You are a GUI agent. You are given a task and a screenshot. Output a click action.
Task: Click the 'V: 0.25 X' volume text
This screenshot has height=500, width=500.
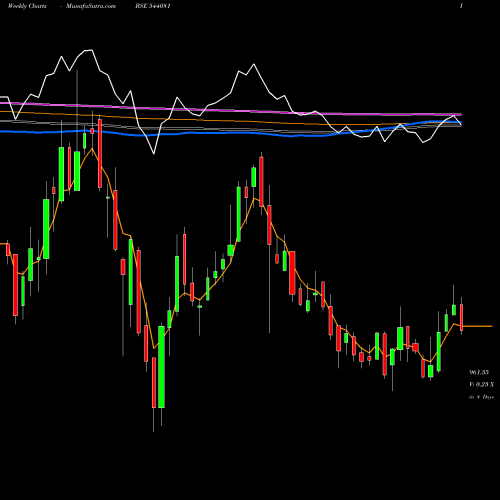pyautogui.click(x=481, y=384)
